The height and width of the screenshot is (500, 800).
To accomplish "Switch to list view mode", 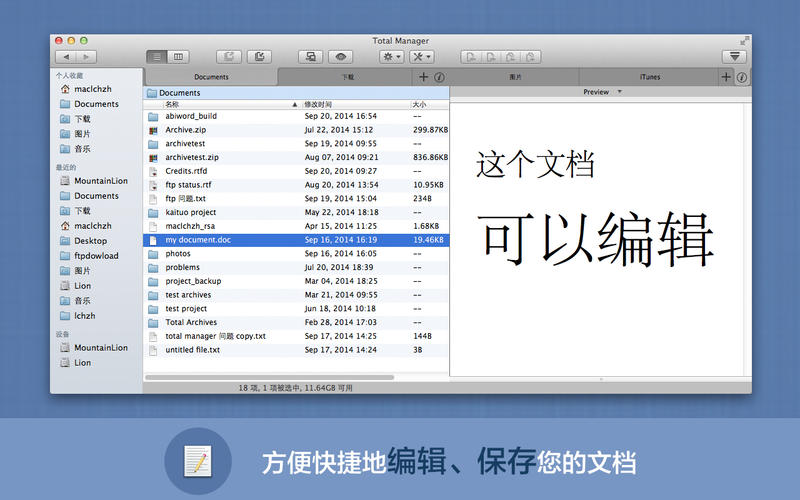I will point(157,57).
